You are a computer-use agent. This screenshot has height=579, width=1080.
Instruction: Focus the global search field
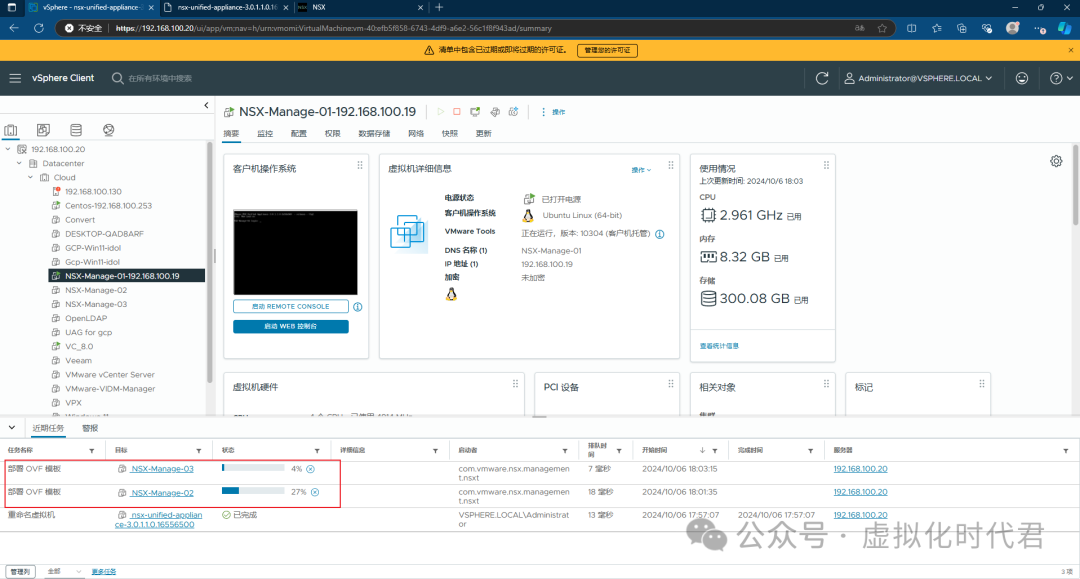point(160,78)
